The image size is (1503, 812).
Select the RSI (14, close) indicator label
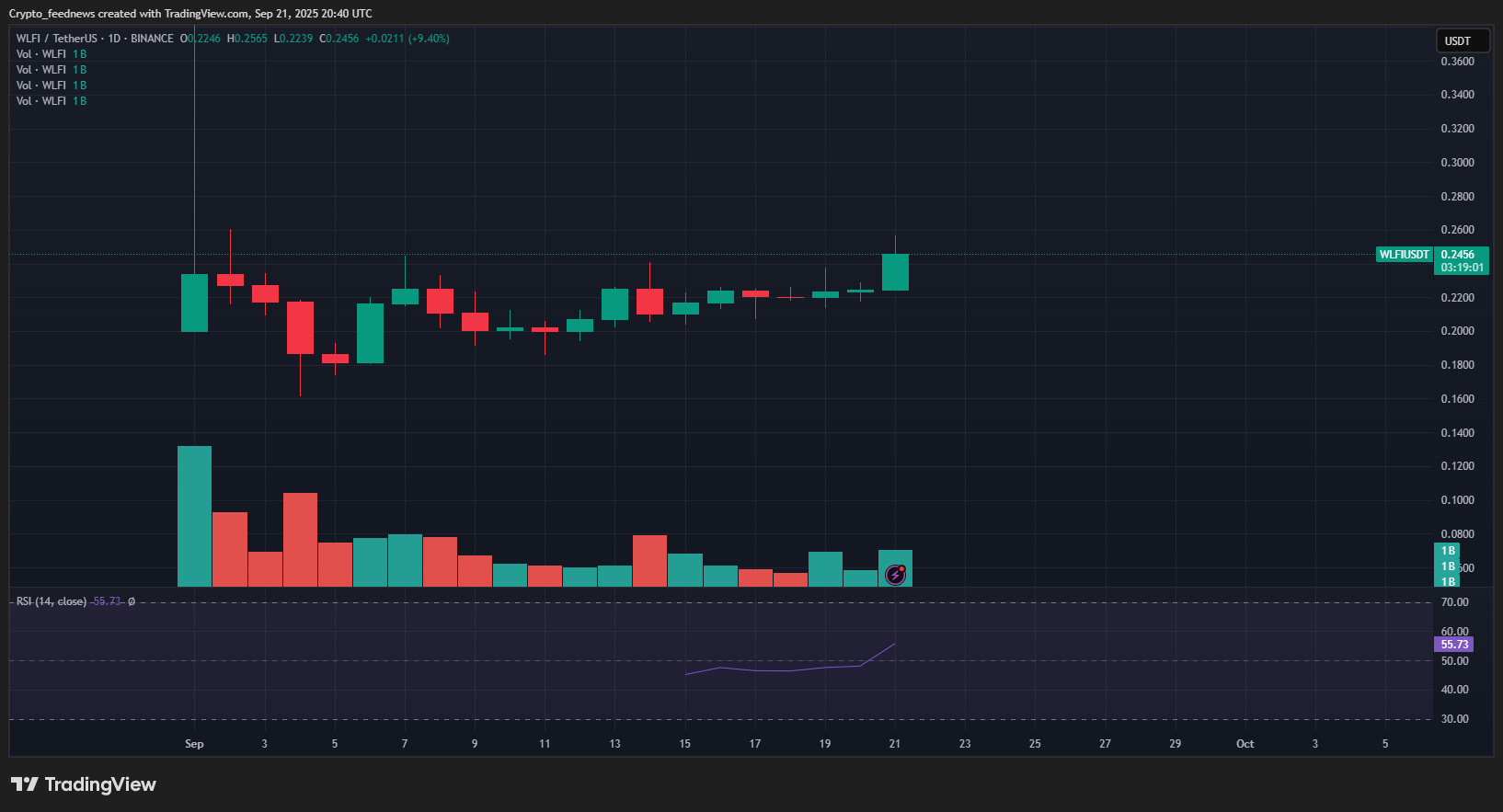pyautogui.click(x=52, y=601)
